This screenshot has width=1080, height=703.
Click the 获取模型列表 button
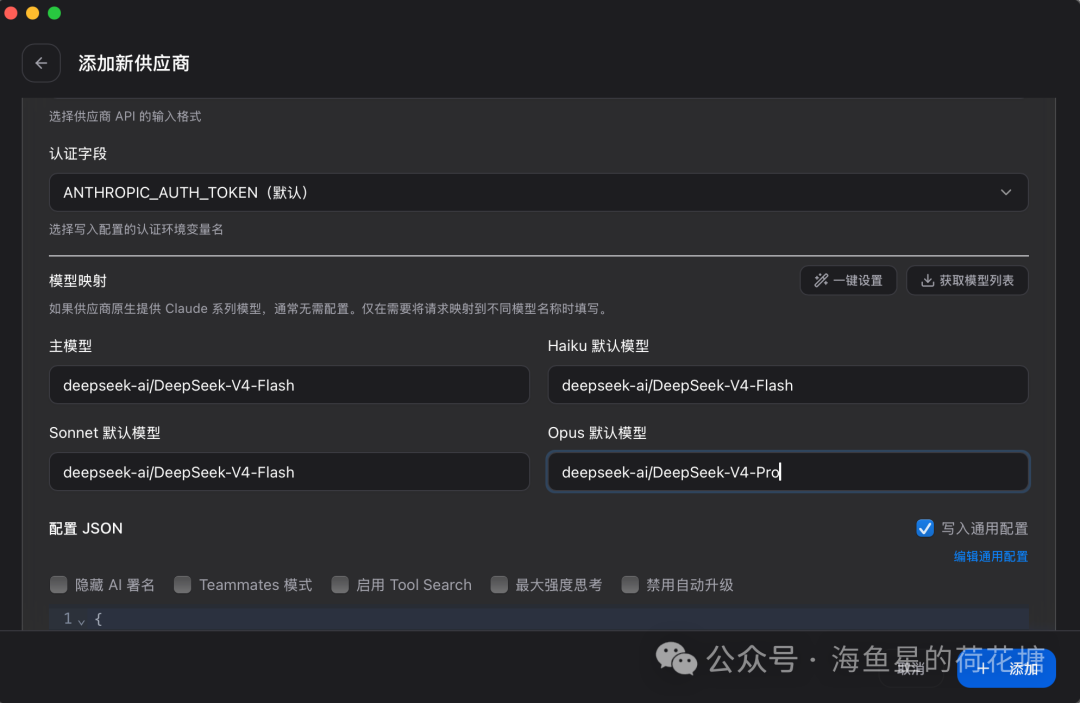point(967,280)
